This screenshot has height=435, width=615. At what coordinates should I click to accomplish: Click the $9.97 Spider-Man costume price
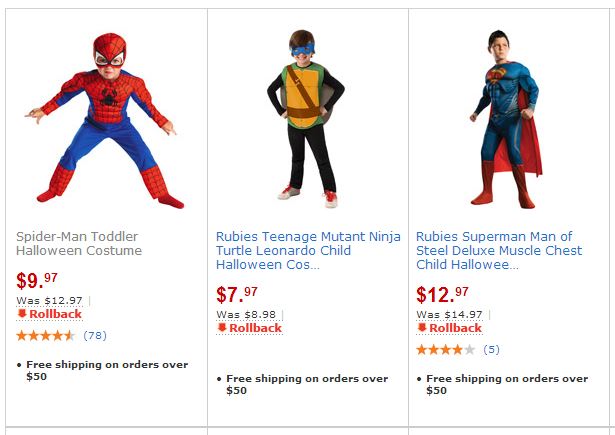(x=38, y=282)
